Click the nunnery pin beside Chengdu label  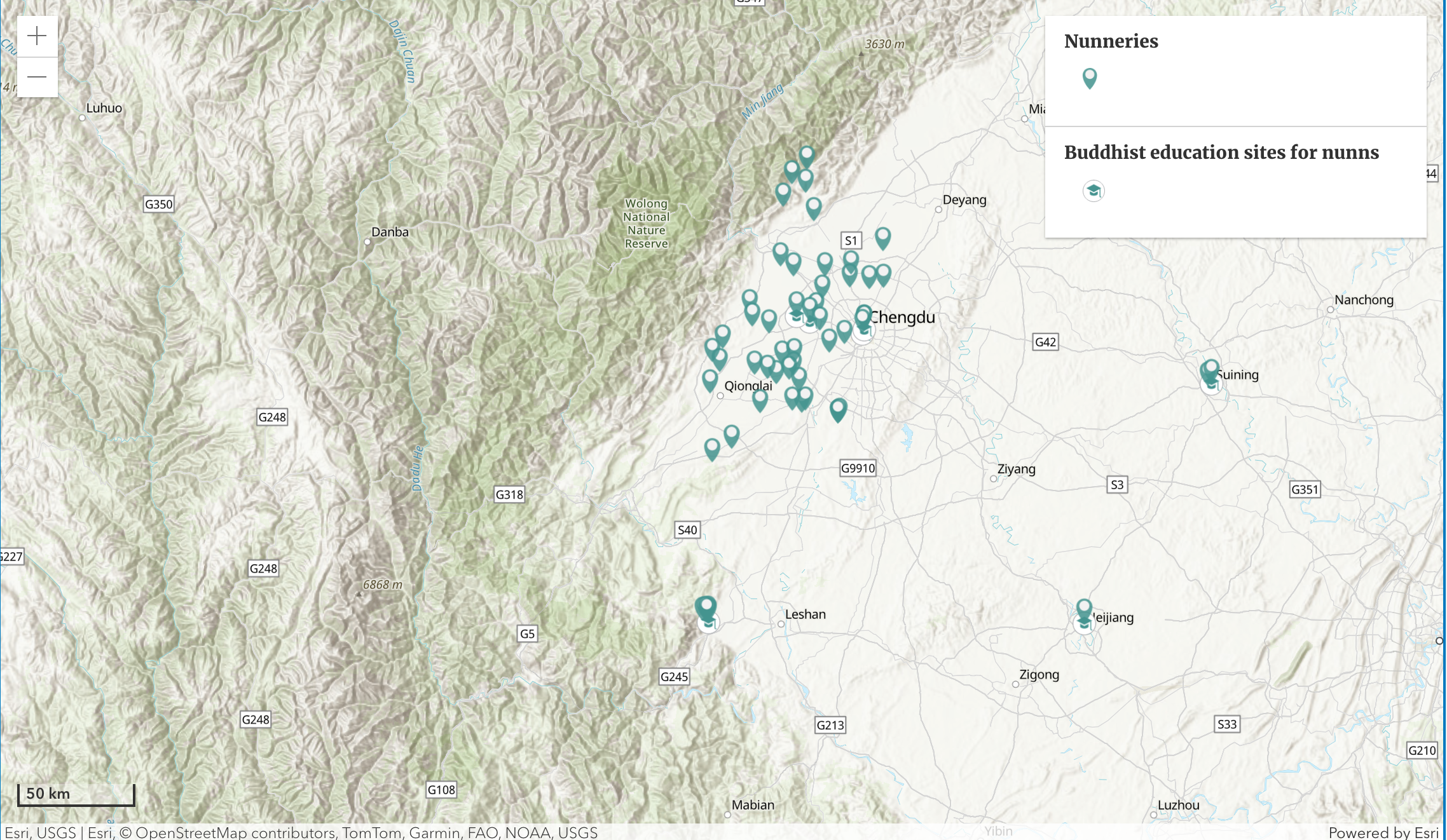coord(862,316)
